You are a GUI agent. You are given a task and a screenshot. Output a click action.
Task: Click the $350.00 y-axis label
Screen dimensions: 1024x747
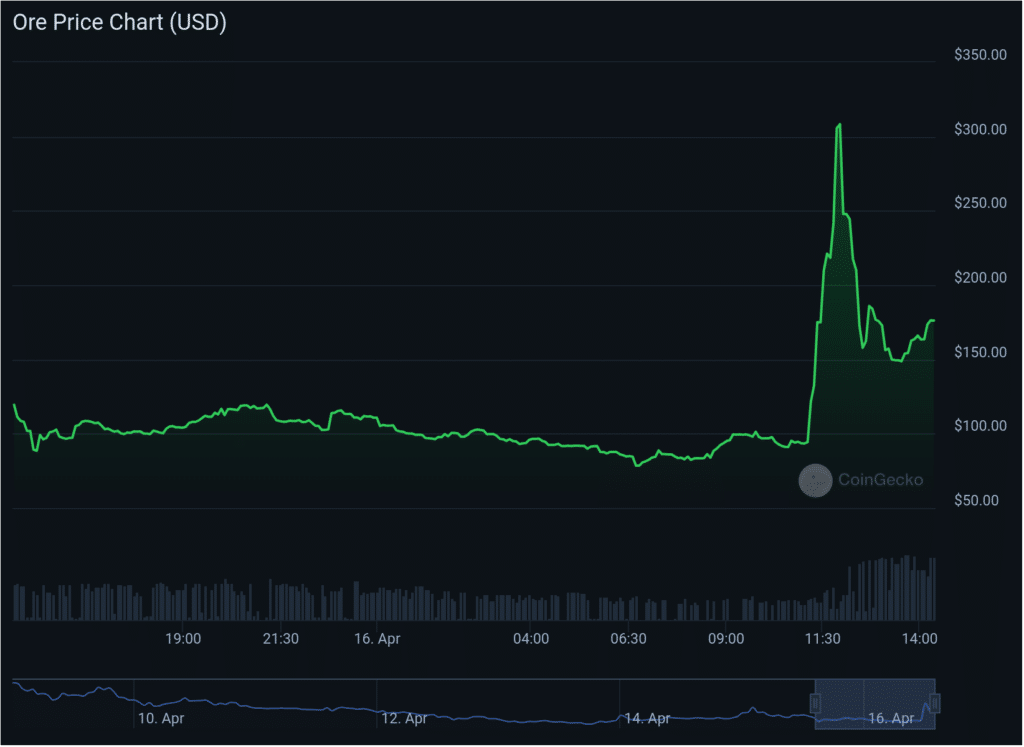(980, 55)
